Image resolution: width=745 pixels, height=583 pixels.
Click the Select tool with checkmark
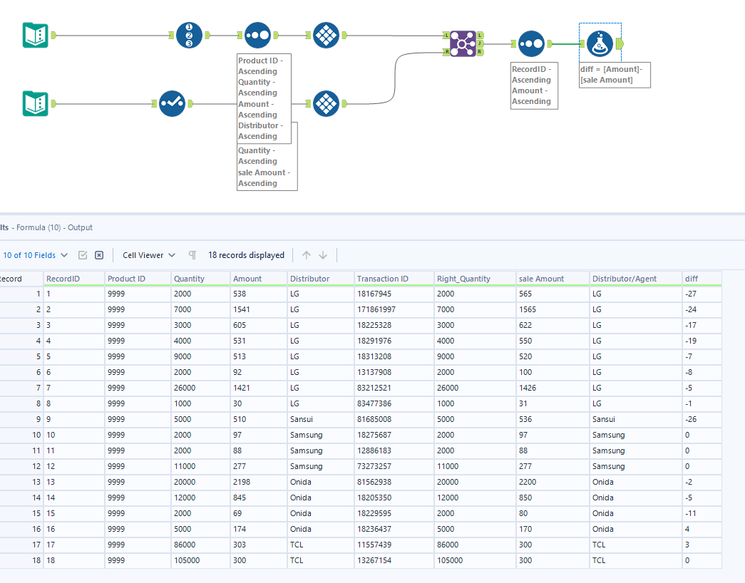pos(172,104)
